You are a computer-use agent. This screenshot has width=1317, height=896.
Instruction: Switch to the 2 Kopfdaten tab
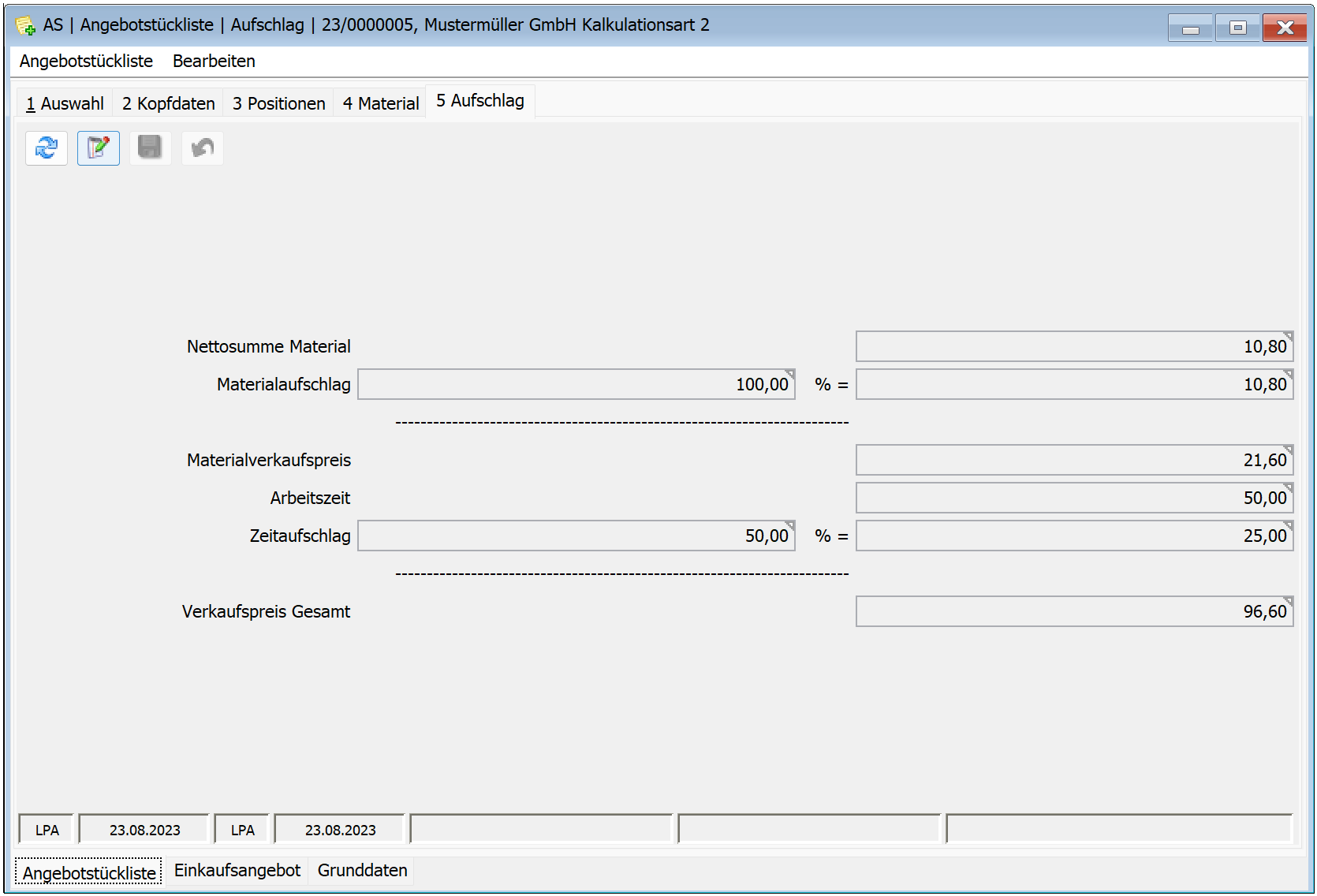tap(168, 103)
